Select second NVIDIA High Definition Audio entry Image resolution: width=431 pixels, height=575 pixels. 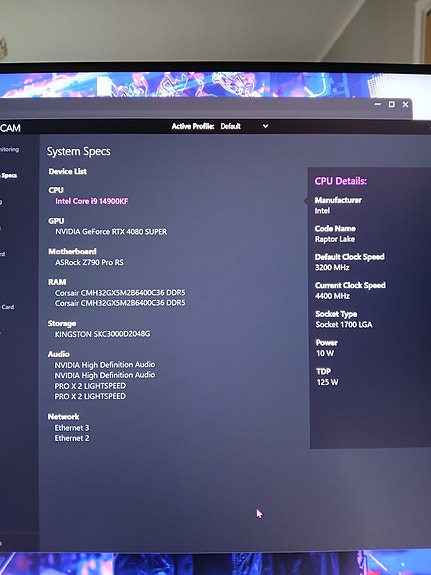(x=105, y=375)
